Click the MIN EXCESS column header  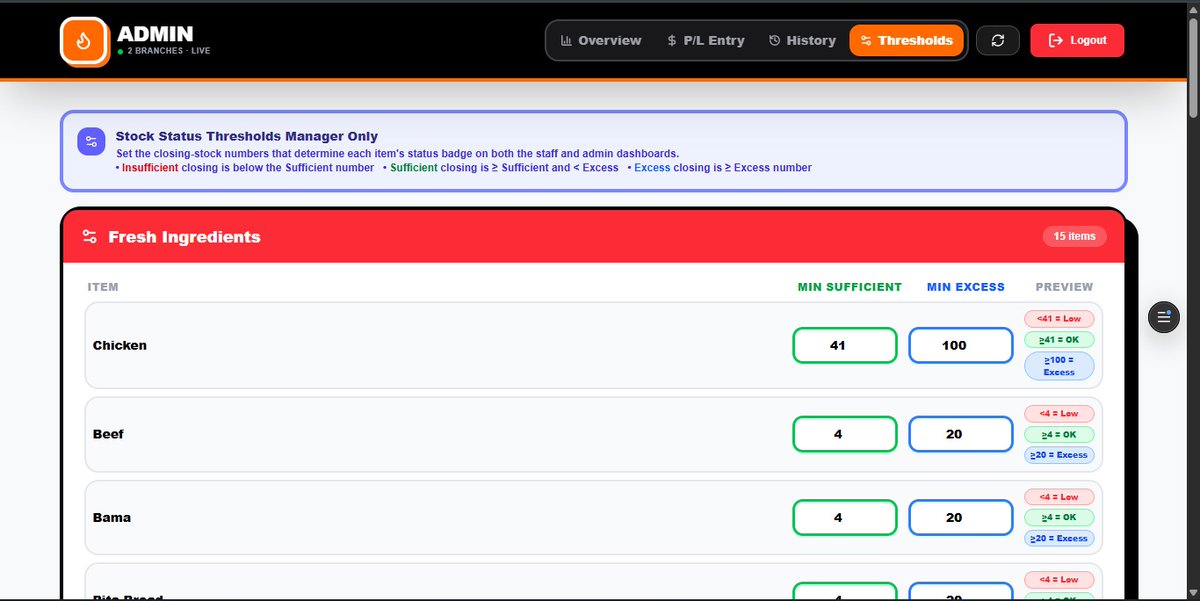(x=966, y=287)
